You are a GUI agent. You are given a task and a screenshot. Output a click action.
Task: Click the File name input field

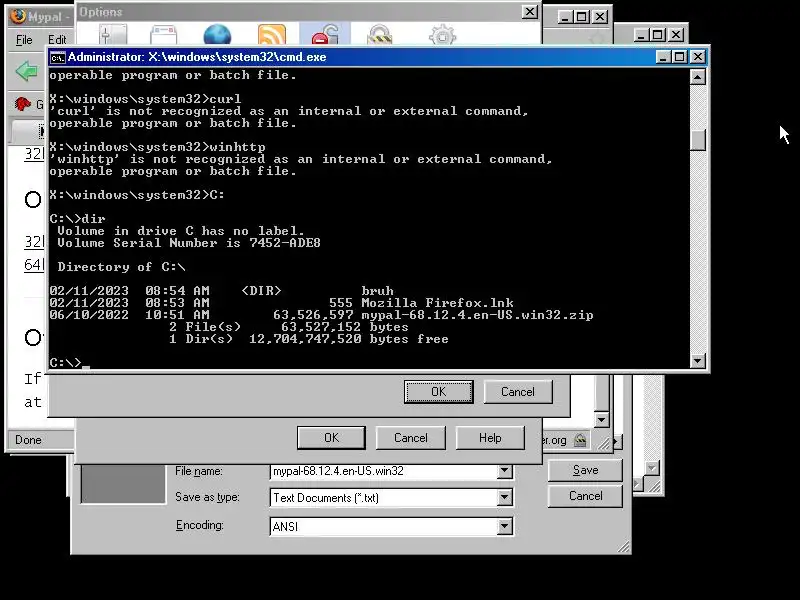[383, 471]
